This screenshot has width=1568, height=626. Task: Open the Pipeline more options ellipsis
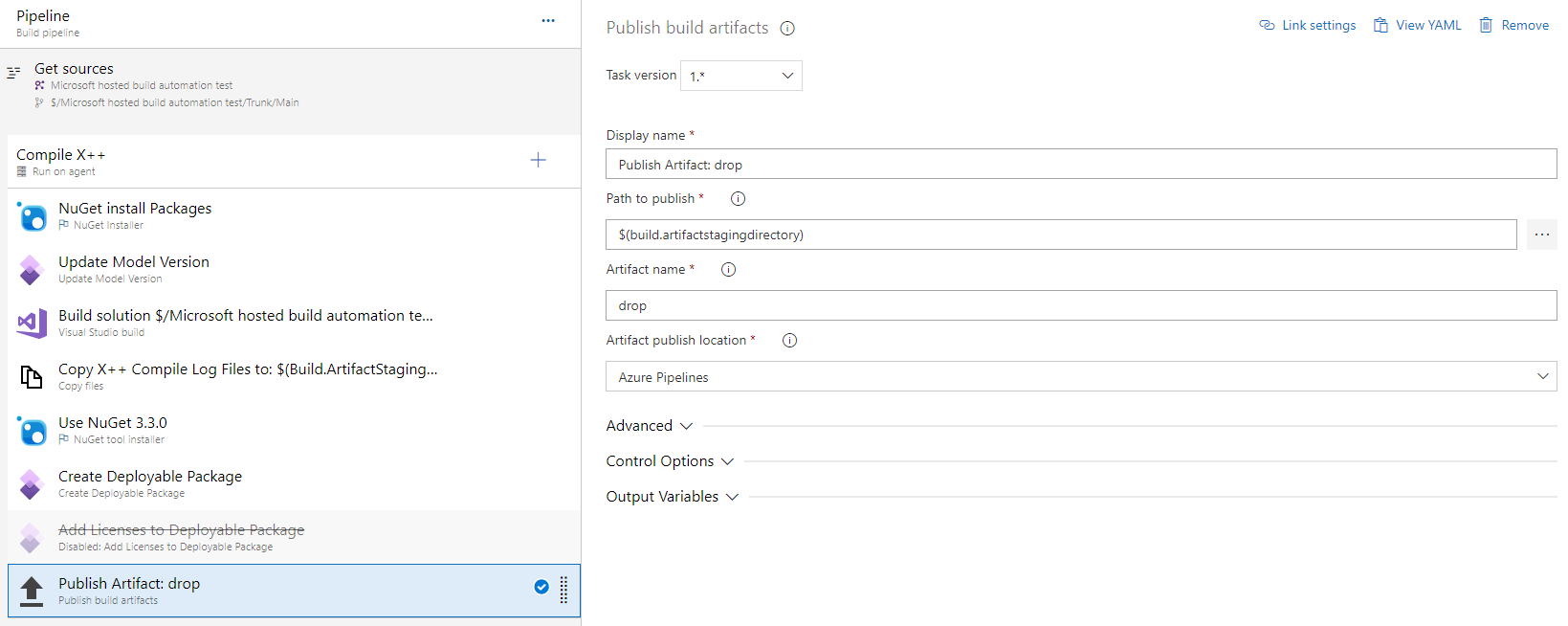click(x=548, y=20)
